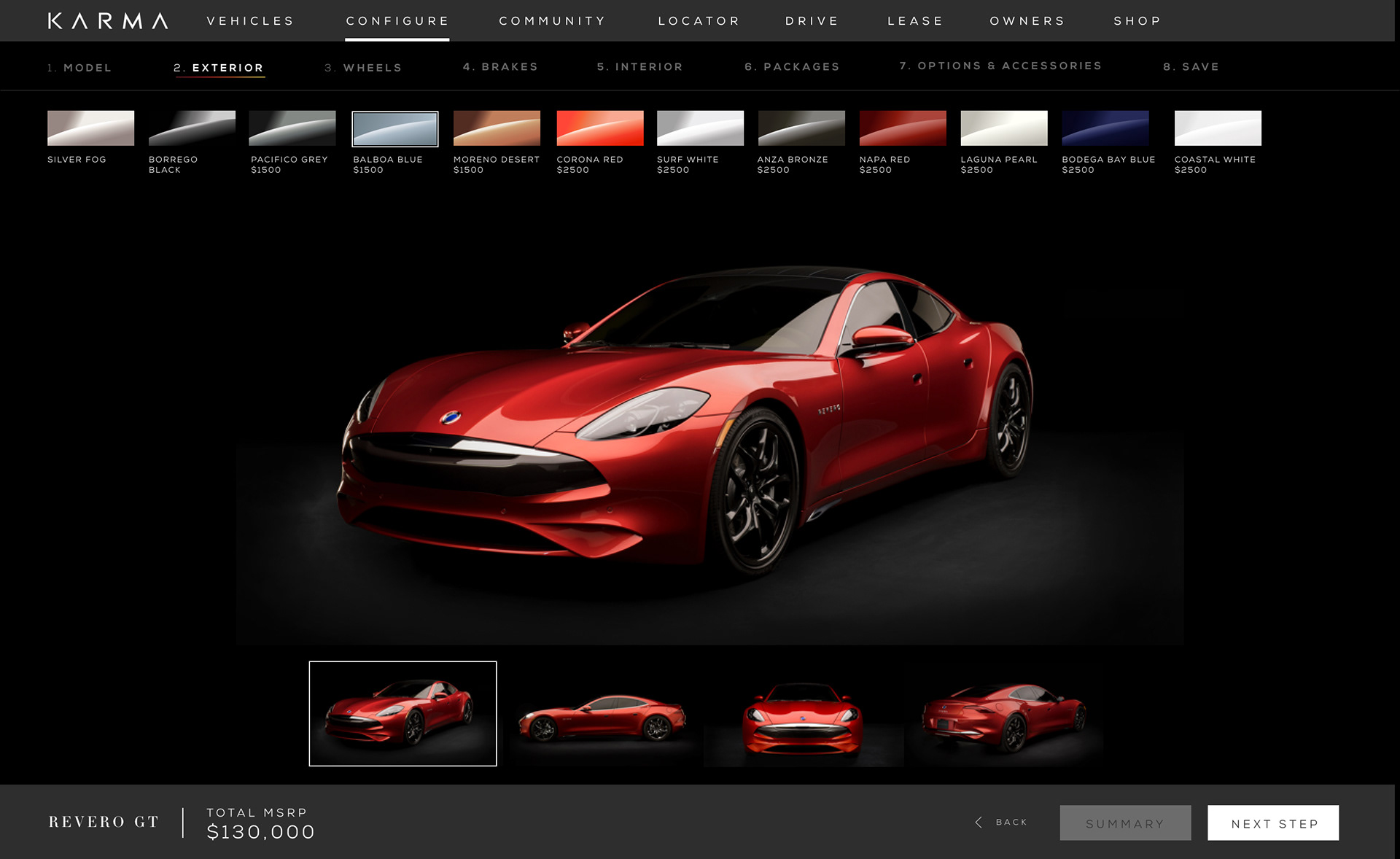Select Borrego Black exterior color
1400x859 pixels.
click(x=192, y=128)
